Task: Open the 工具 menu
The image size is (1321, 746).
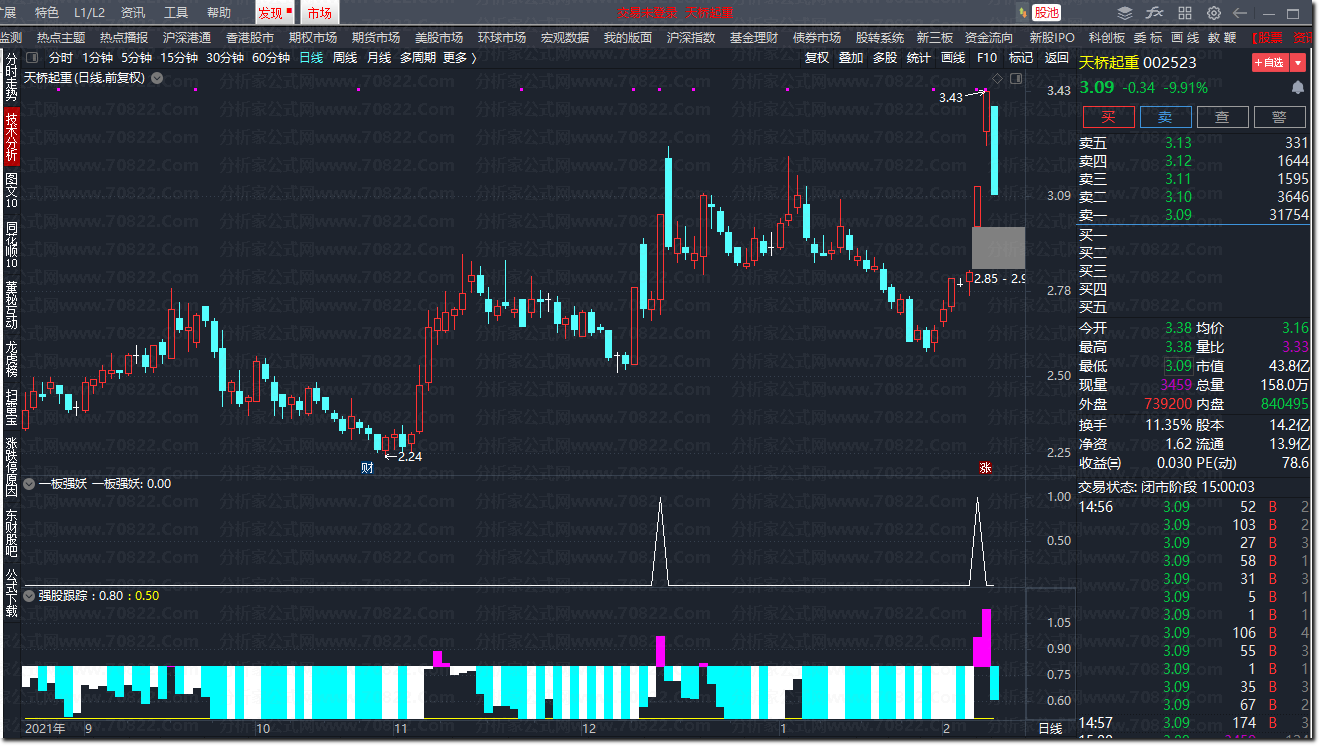Action: (175, 13)
